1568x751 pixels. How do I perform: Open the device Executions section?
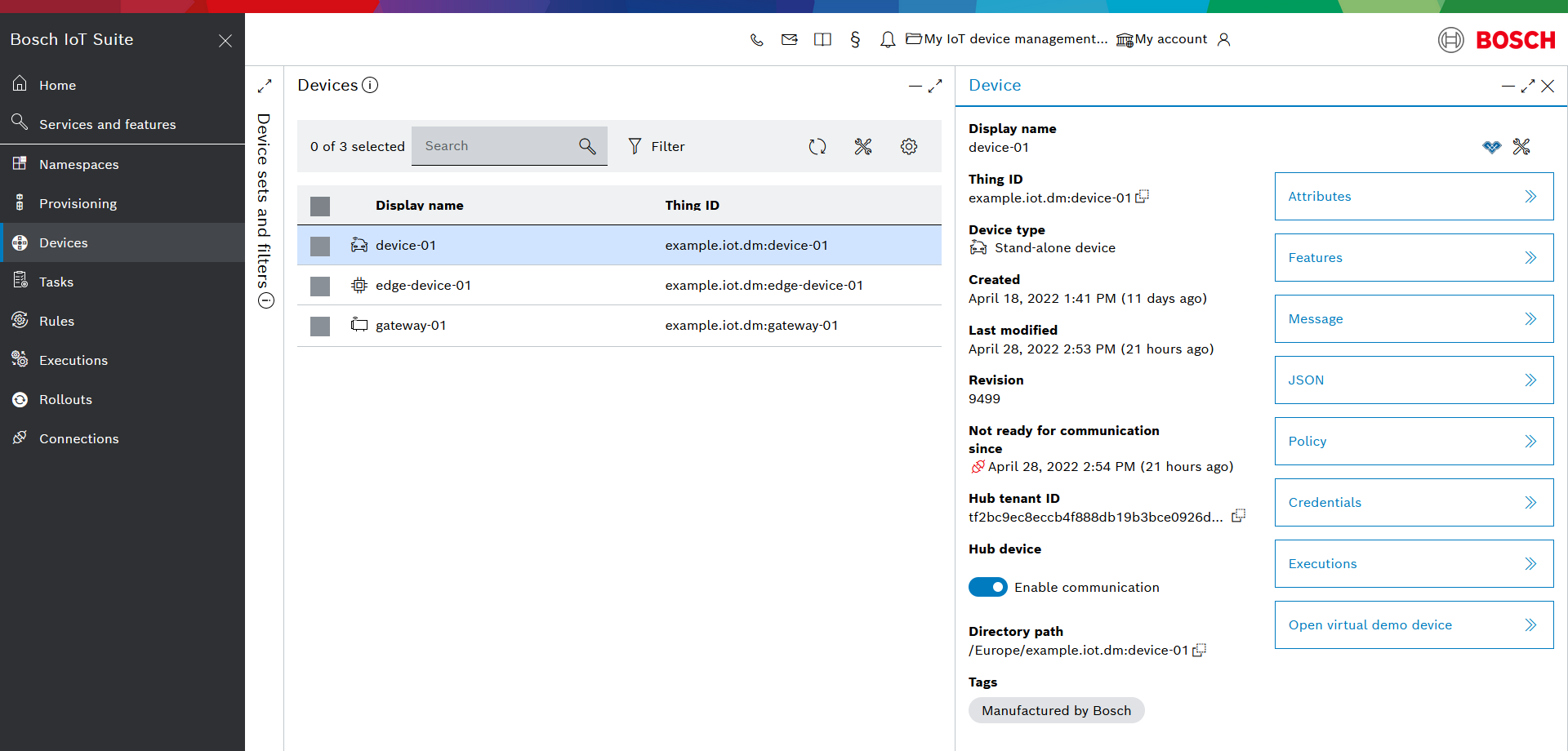pos(1414,563)
